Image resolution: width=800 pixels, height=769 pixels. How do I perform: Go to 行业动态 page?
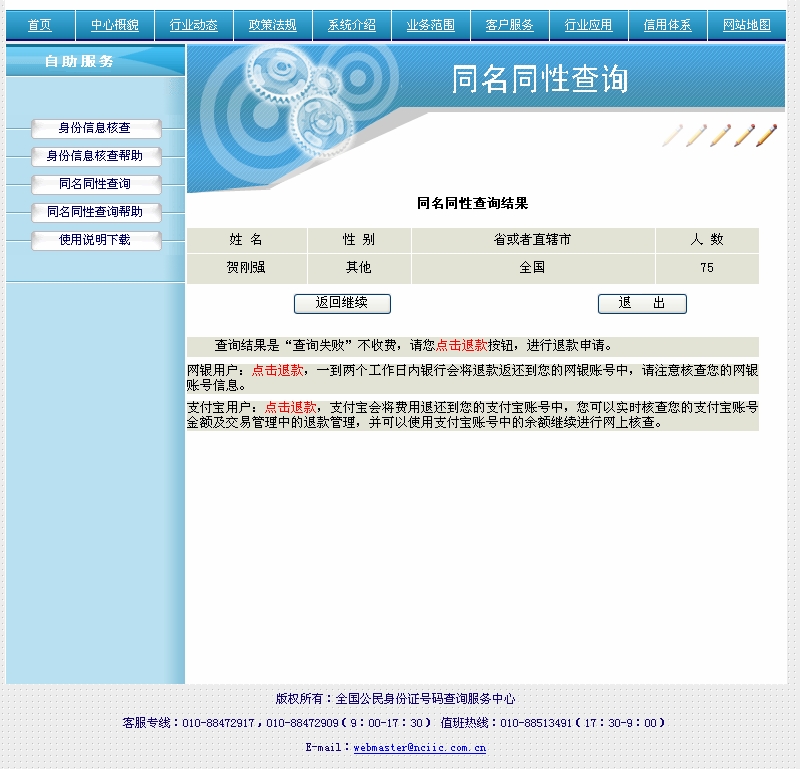click(194, 24)
